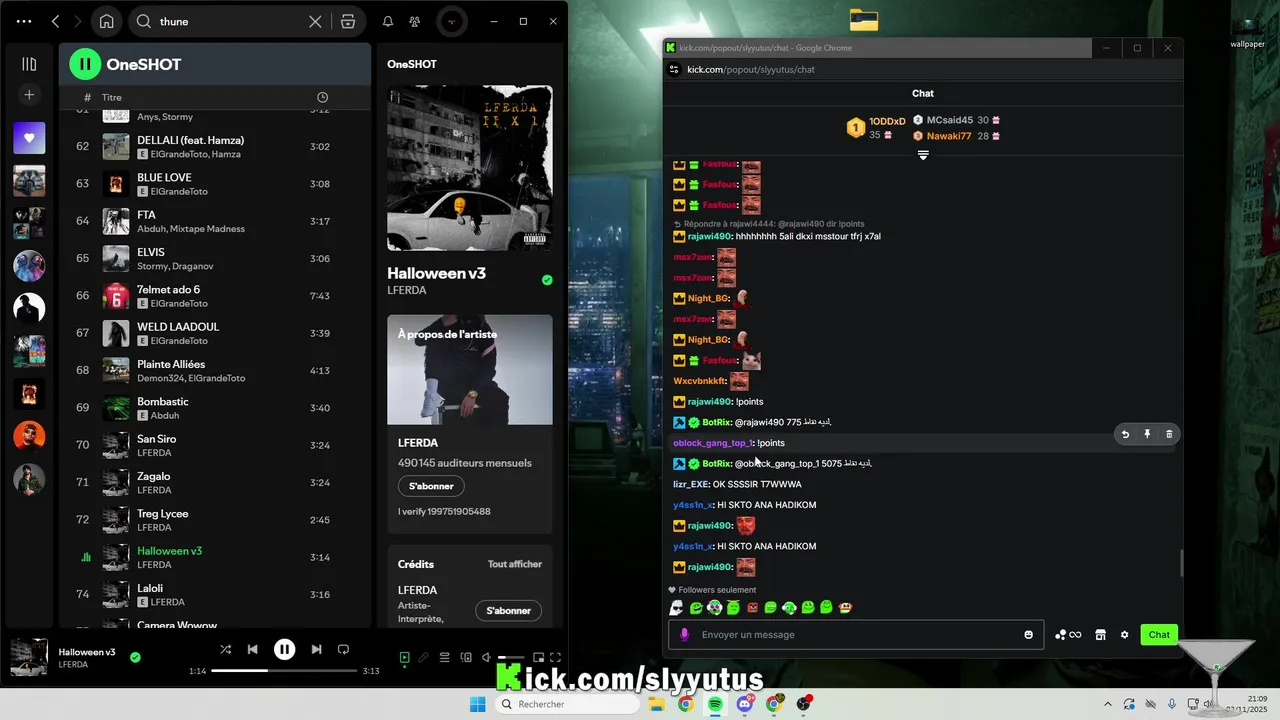The height and width of the screenshot is (720, 1280).
Task: Open the Kick chat shop icon
Action: pyautogui.click(x=1100, y=634)
